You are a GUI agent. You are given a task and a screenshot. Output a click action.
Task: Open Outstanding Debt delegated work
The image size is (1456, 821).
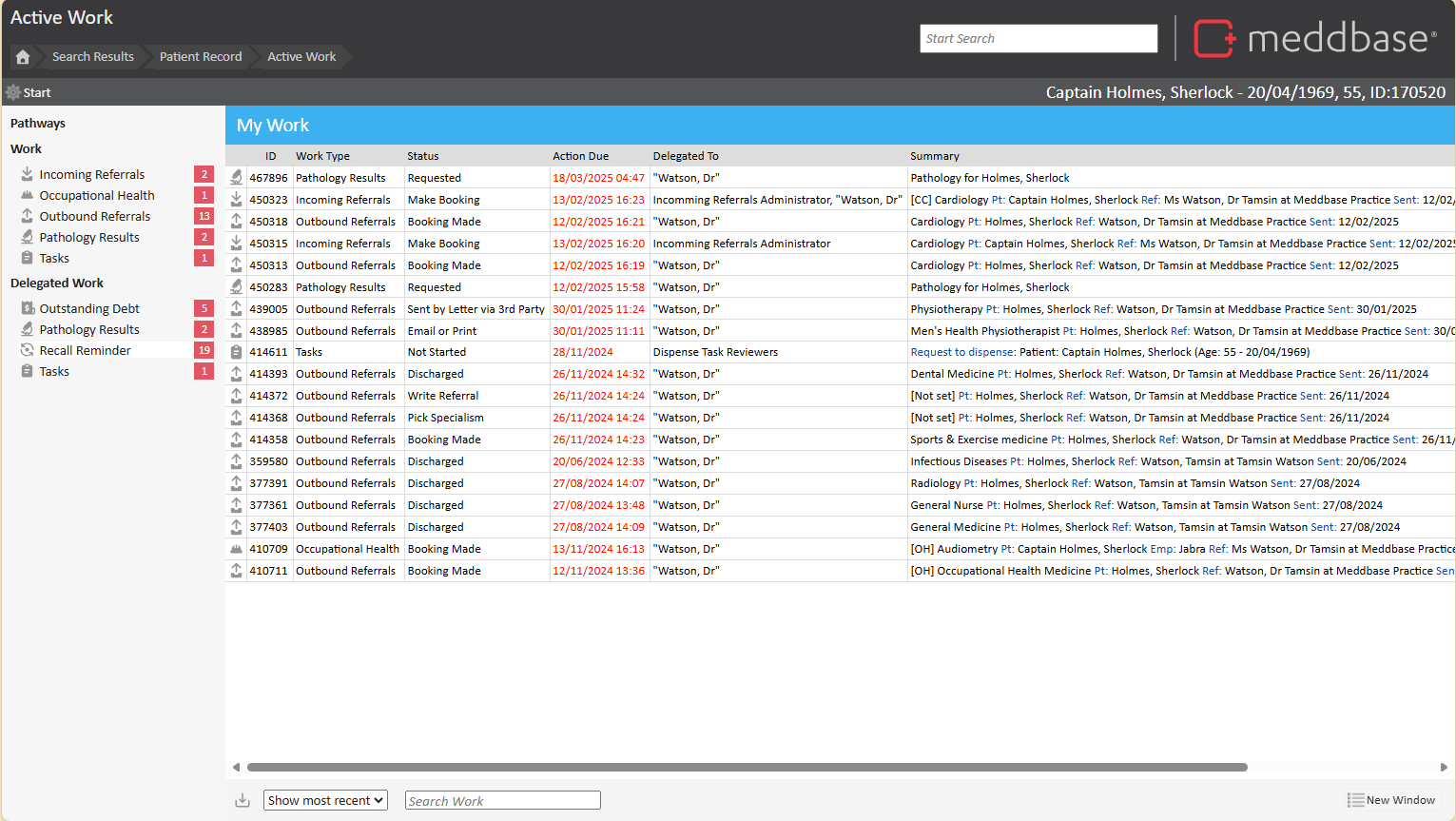89,309
